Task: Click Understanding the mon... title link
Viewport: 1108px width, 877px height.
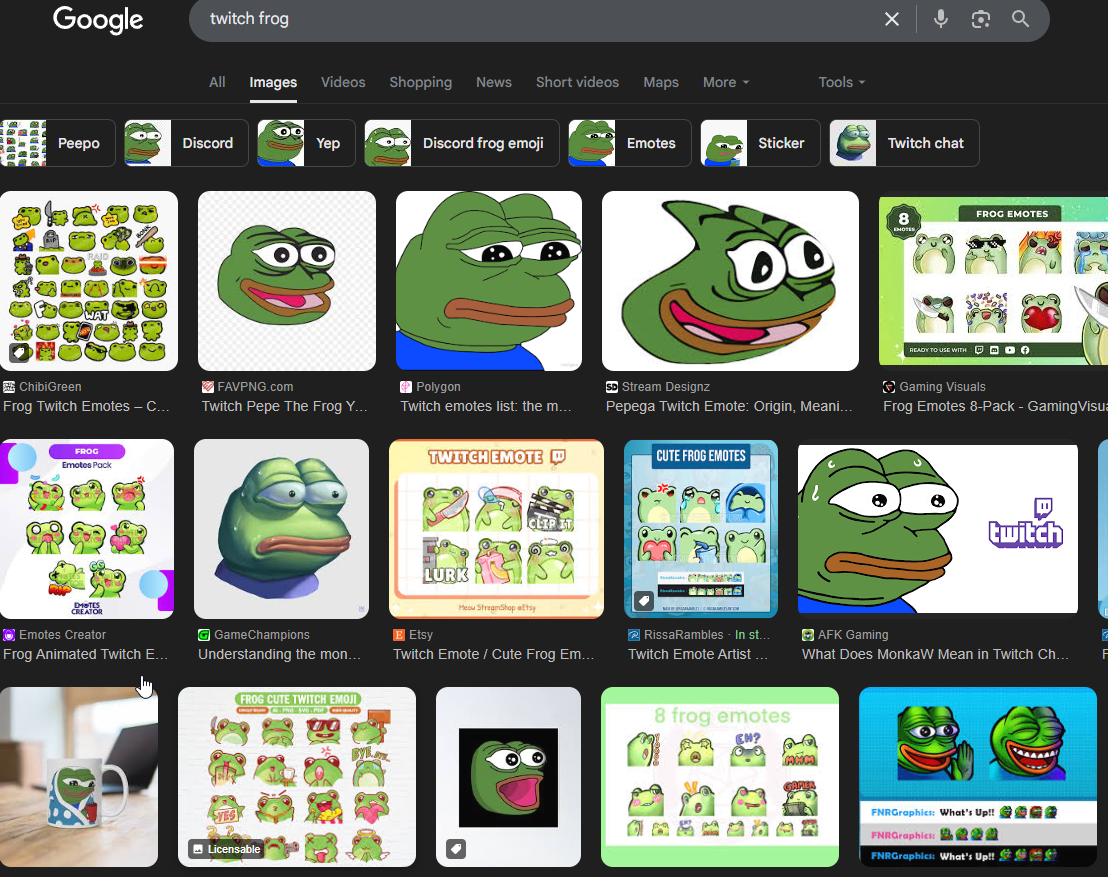Action: (x=279, y=654)
